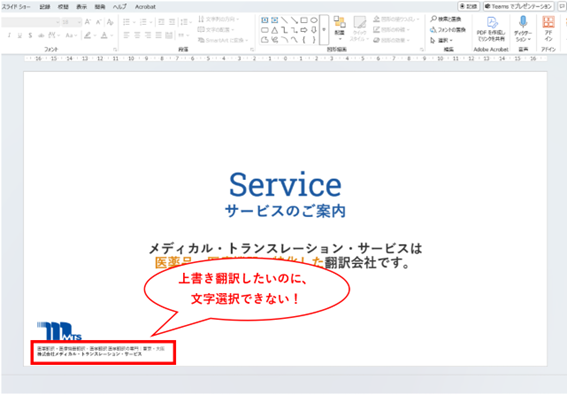The width and height of the screenshot is (567, 395).
Task: Select the left brace shape
Action: (x=304, y=40)
